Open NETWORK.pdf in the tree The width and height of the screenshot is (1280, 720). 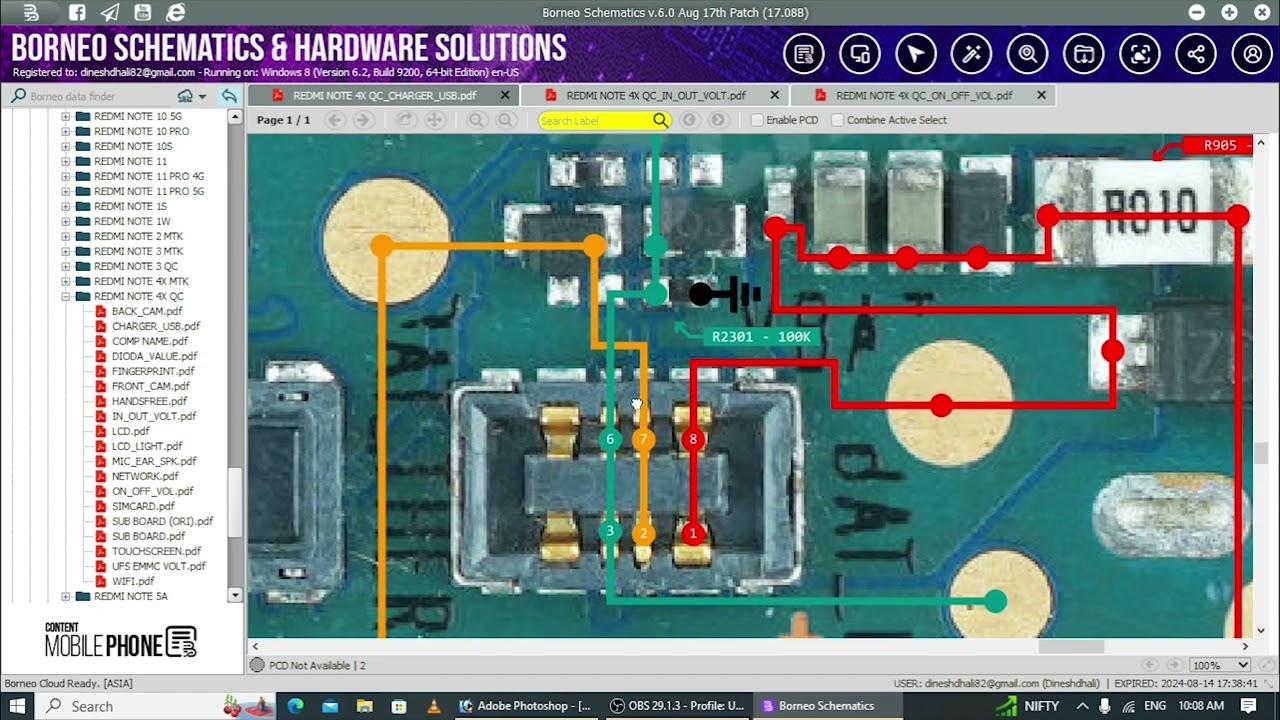[x=146, y=476]
